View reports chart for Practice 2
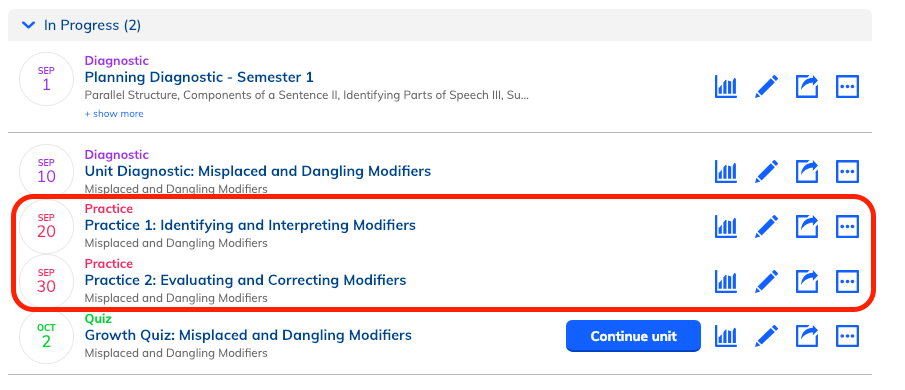 click(726, 282)
